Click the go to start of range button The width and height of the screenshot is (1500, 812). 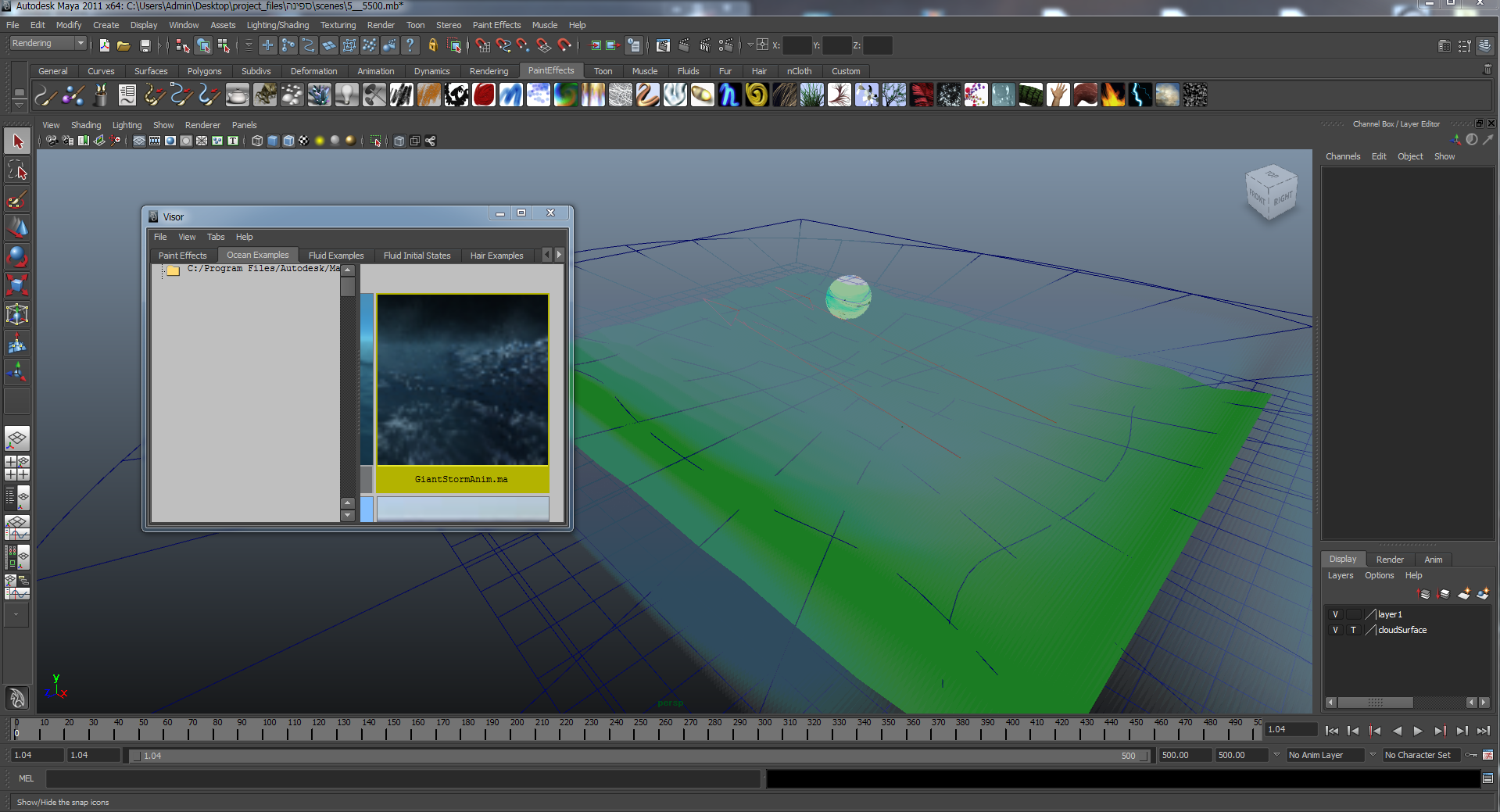pos(1332,731)
